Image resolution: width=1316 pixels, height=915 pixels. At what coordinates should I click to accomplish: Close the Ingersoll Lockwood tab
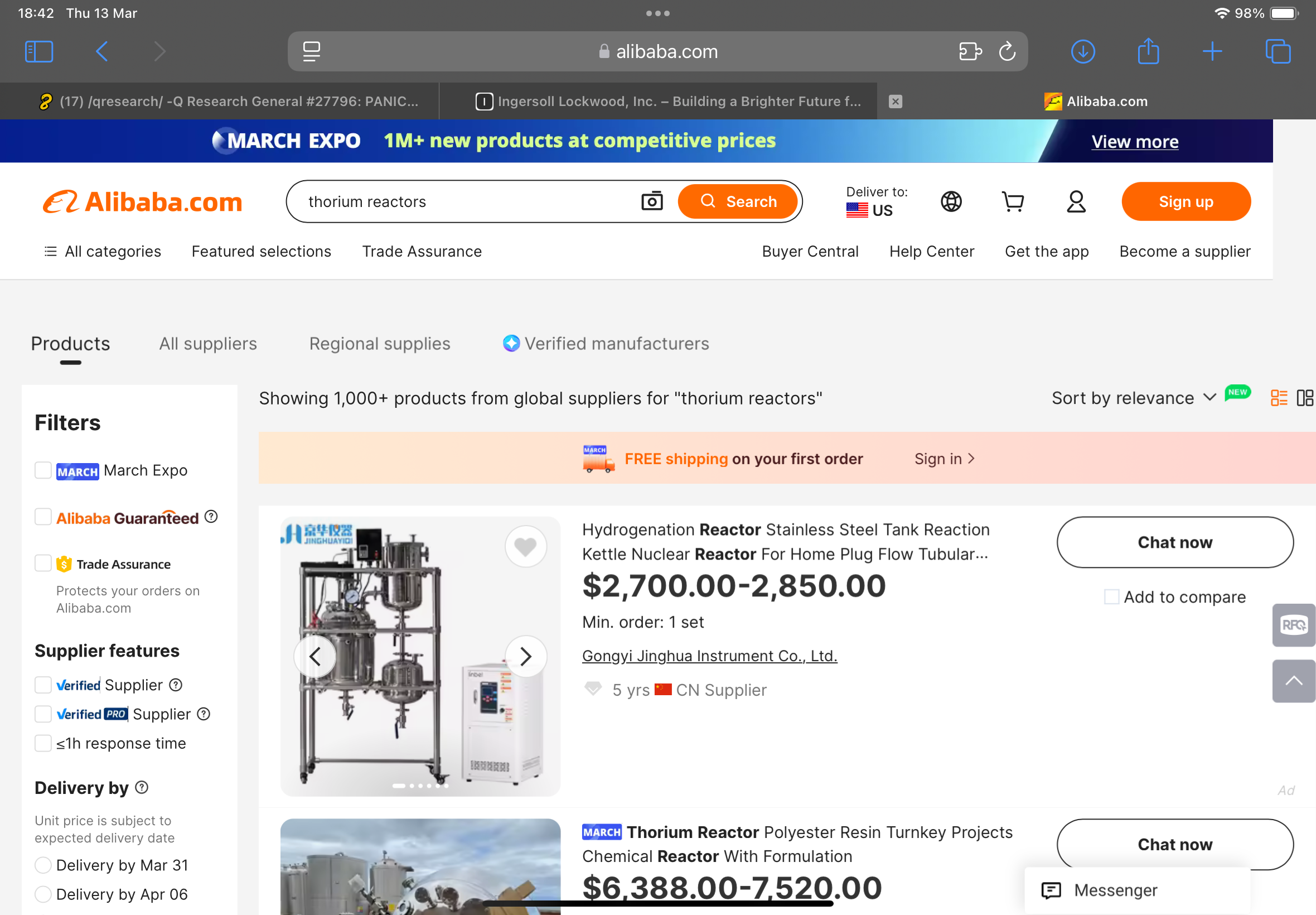[x=896, y=102]
